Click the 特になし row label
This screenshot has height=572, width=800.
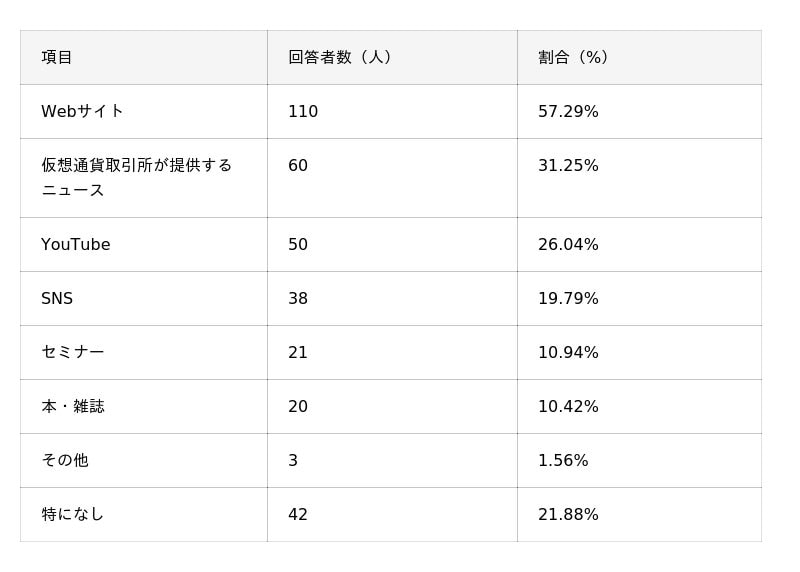click(x=73, y=515)
